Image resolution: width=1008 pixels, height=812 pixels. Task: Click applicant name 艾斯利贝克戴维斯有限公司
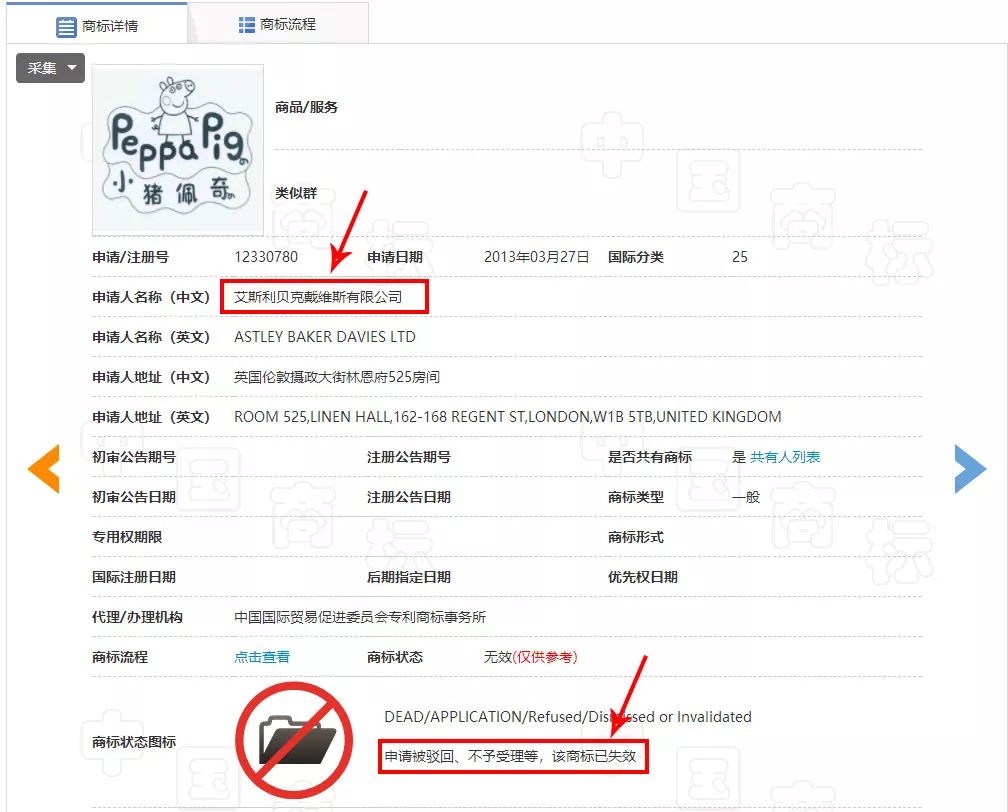pyautogui.click(x=318, y=297)
